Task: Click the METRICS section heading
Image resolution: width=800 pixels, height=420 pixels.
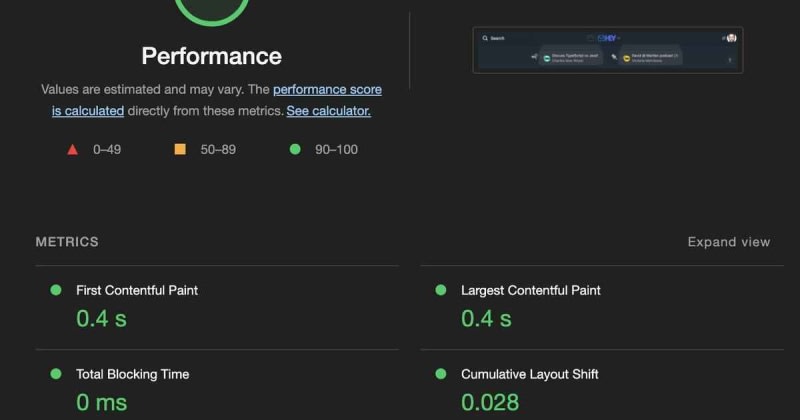Action: click(x=67, y=242)
